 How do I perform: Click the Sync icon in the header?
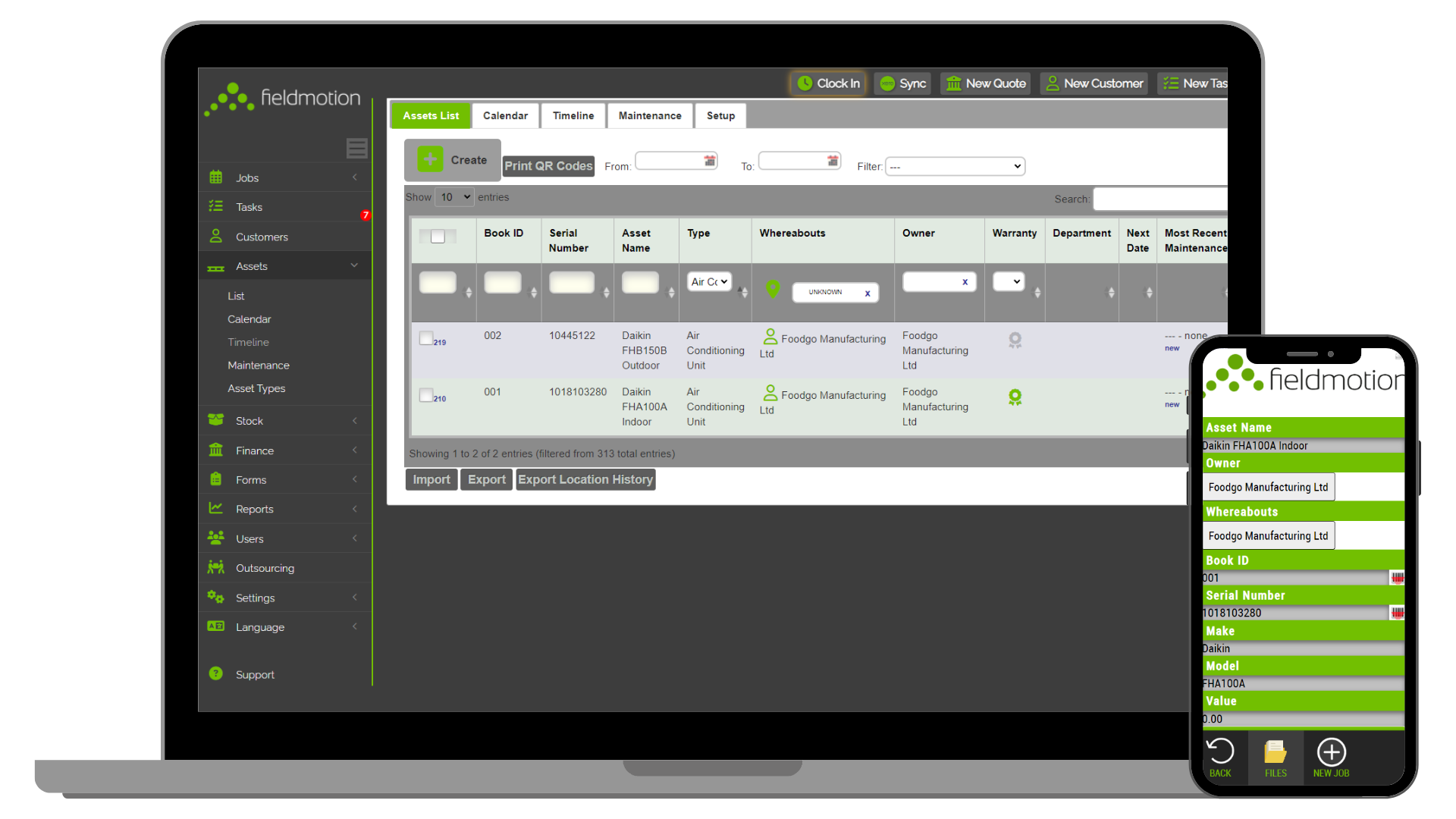click(x=902, y=83)
